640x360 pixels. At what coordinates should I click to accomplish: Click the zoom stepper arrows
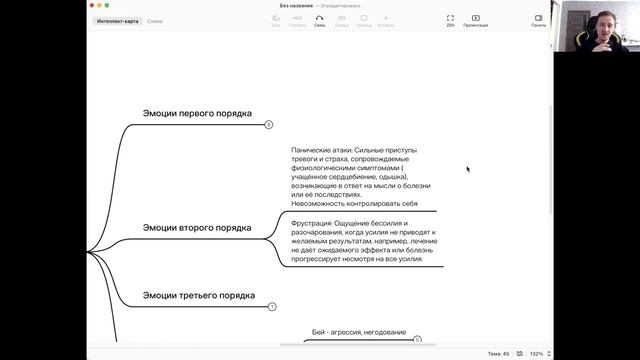[549, 354]
